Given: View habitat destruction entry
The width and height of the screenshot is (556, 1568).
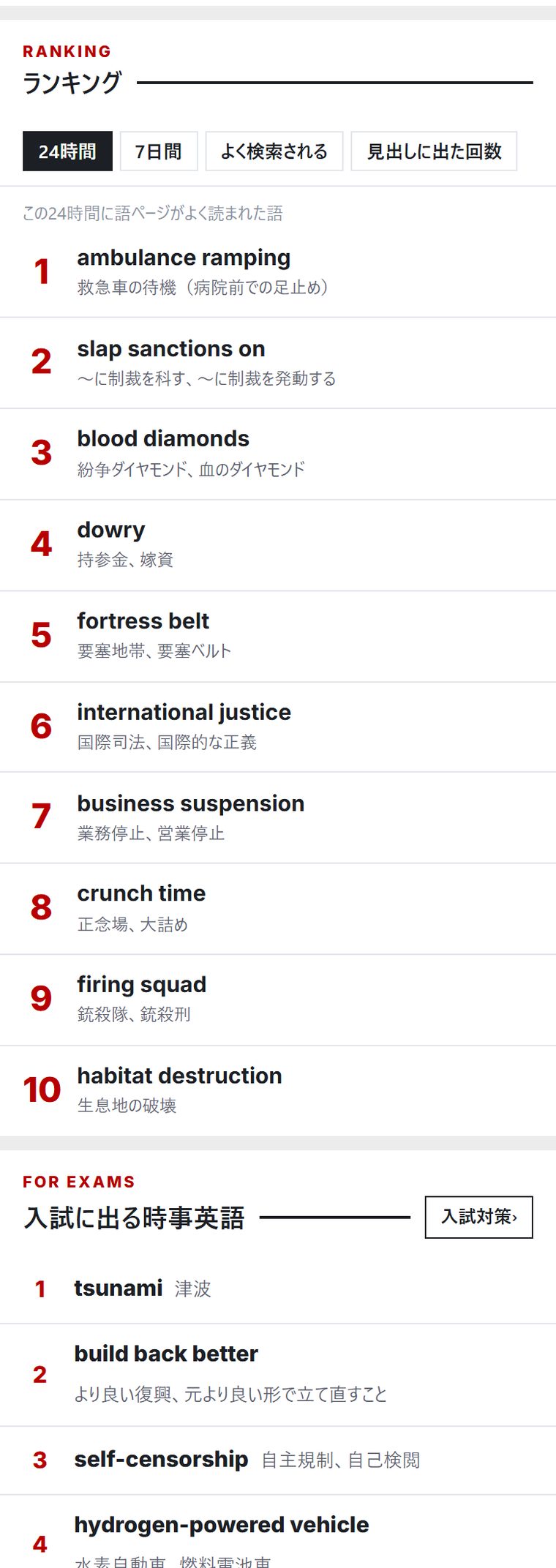Looking at the screenshot, I should 278,1091.
